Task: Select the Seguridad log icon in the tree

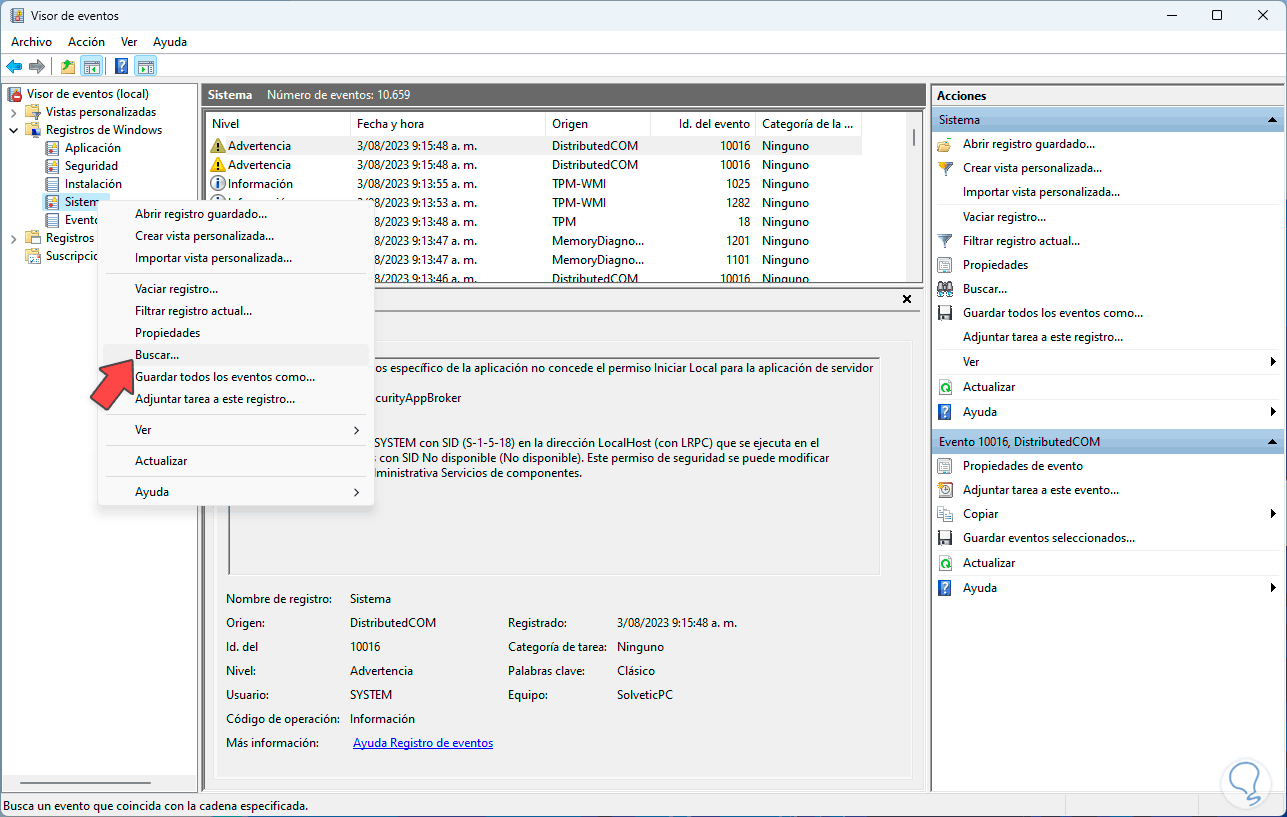Action: pyautogui.click(x=53, y=166)
